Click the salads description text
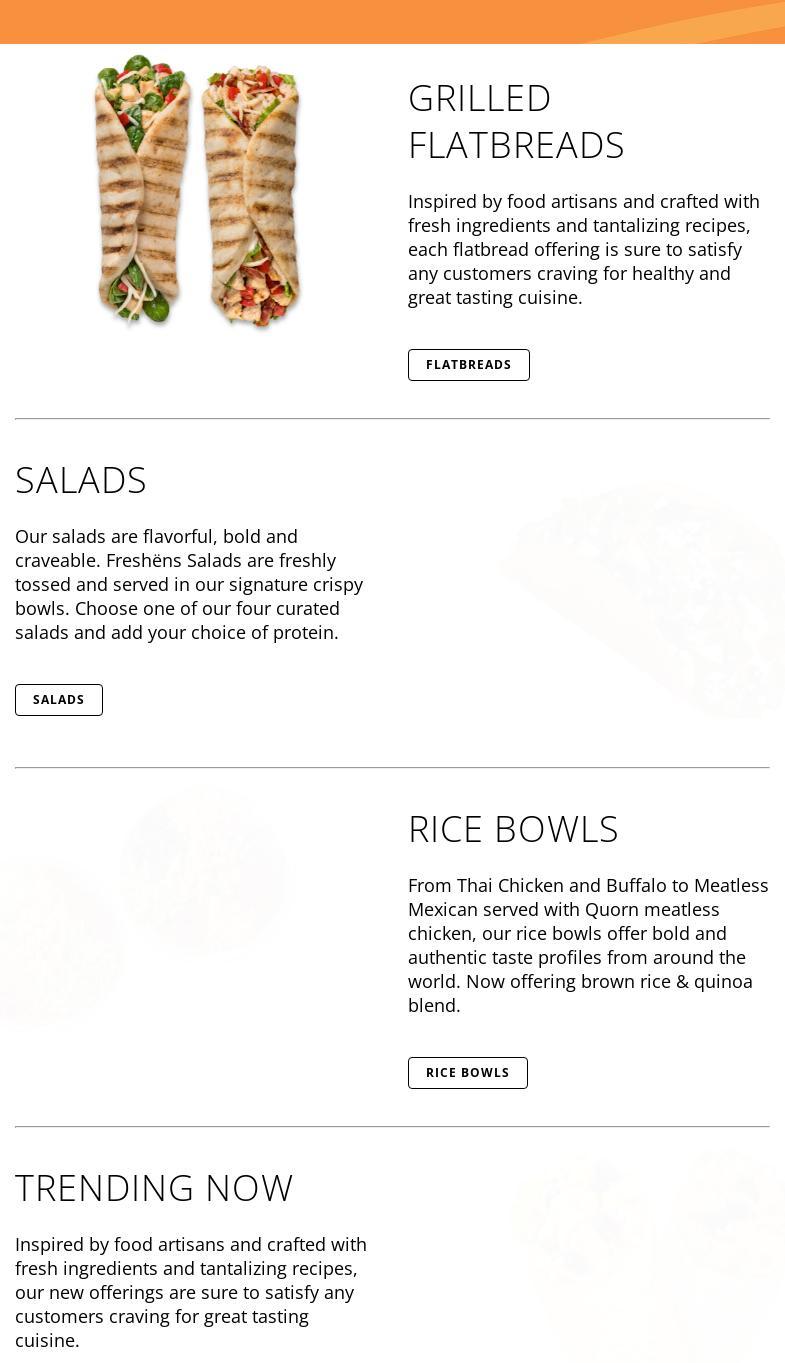The width and height of the screenshot is (785, 1363). pos(190,584)
